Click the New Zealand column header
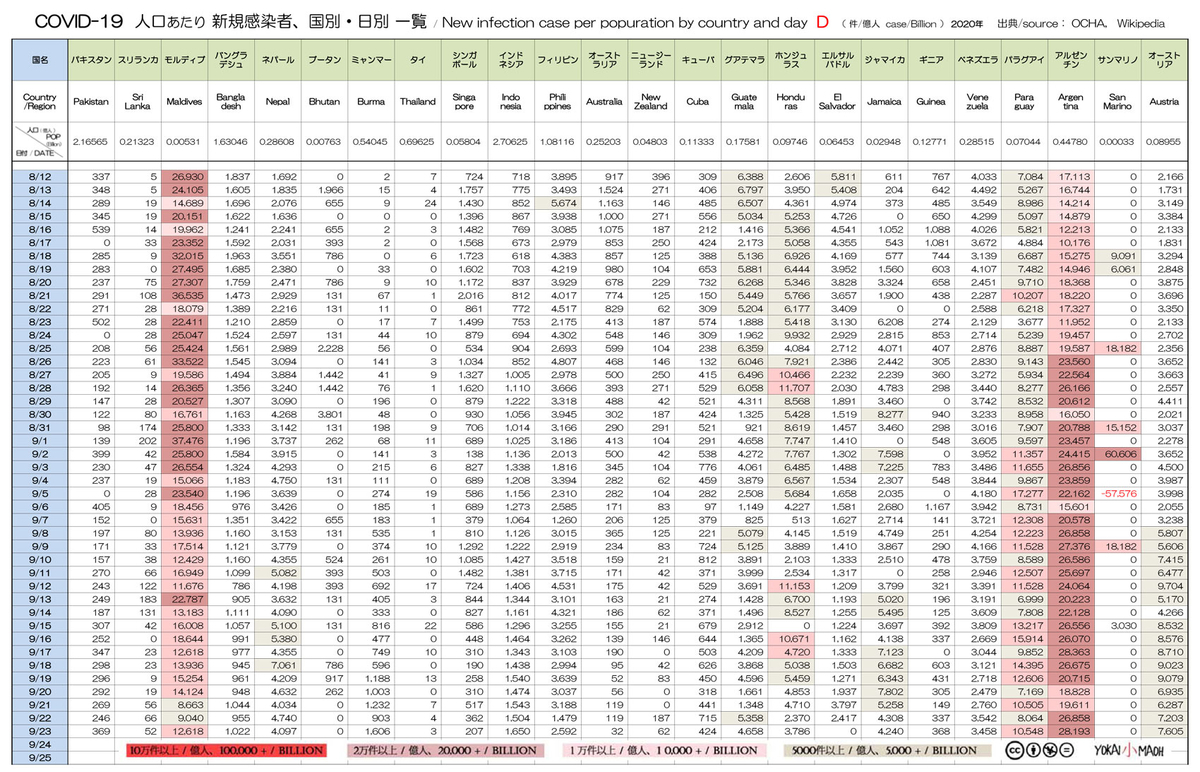This screenshot has height=772, width=1200. 651,102
